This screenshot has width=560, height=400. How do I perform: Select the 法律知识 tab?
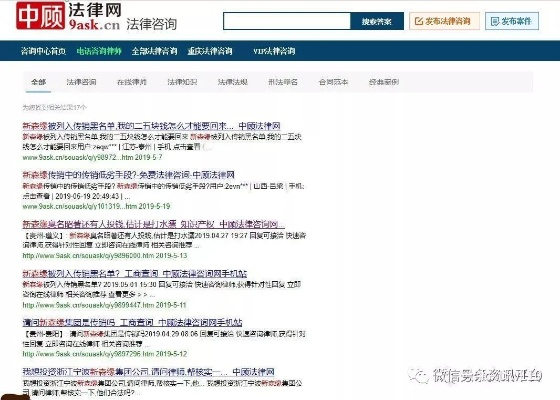[x=182, y=82]
